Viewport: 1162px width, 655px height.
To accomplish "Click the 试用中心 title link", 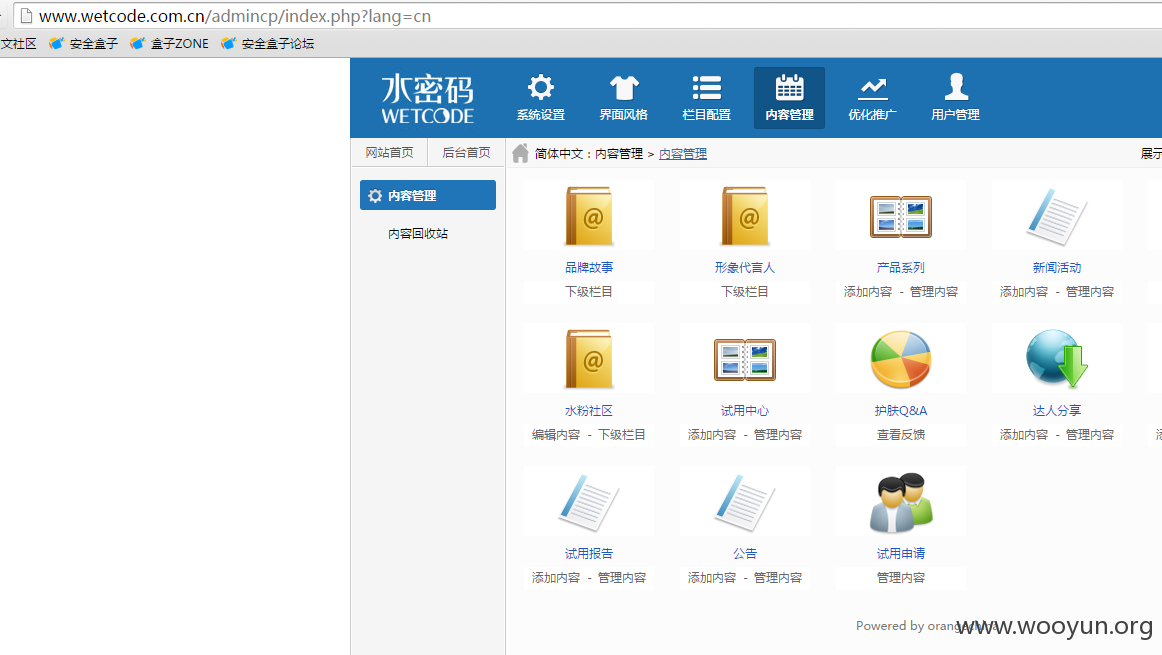I will click(x=745, y=410).
